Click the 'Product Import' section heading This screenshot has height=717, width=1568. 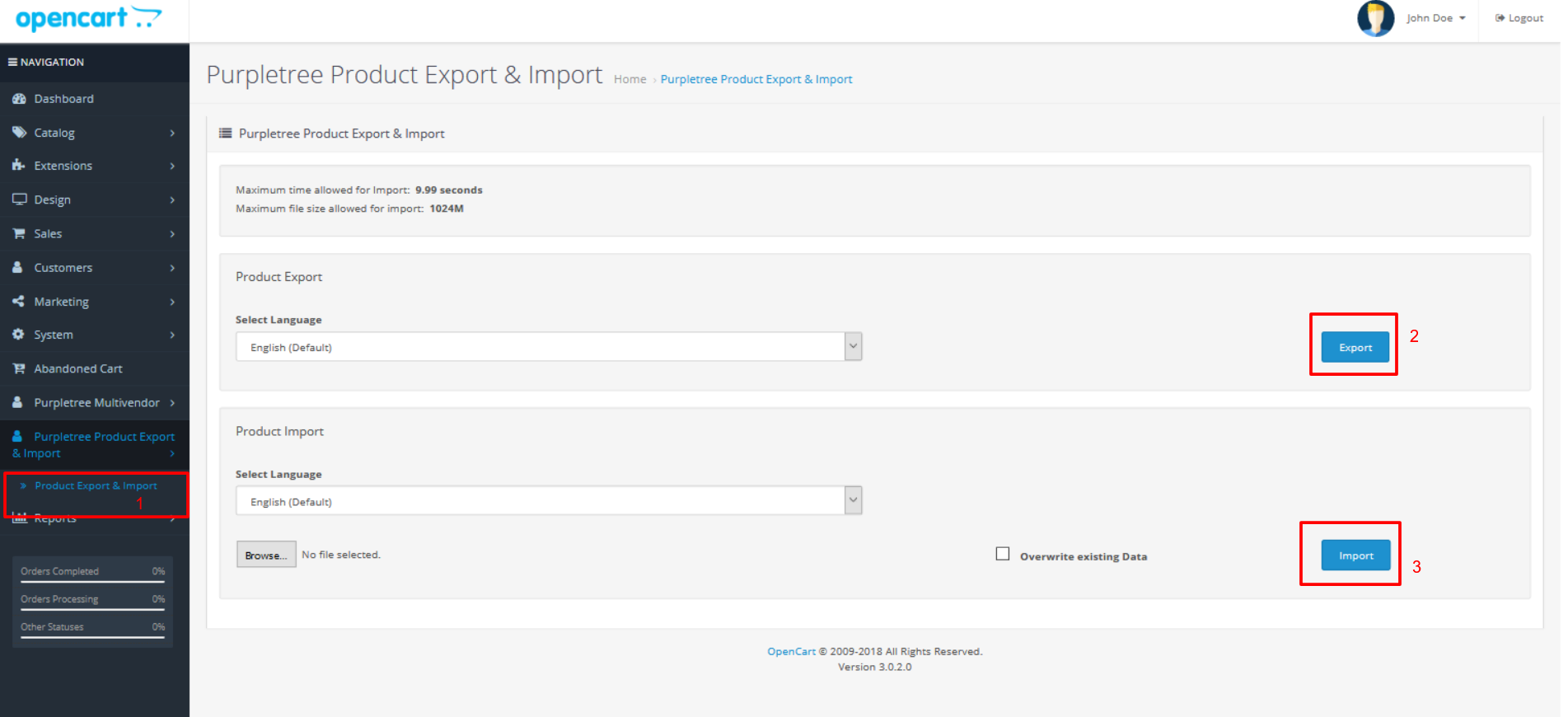(x=279, y=431)
